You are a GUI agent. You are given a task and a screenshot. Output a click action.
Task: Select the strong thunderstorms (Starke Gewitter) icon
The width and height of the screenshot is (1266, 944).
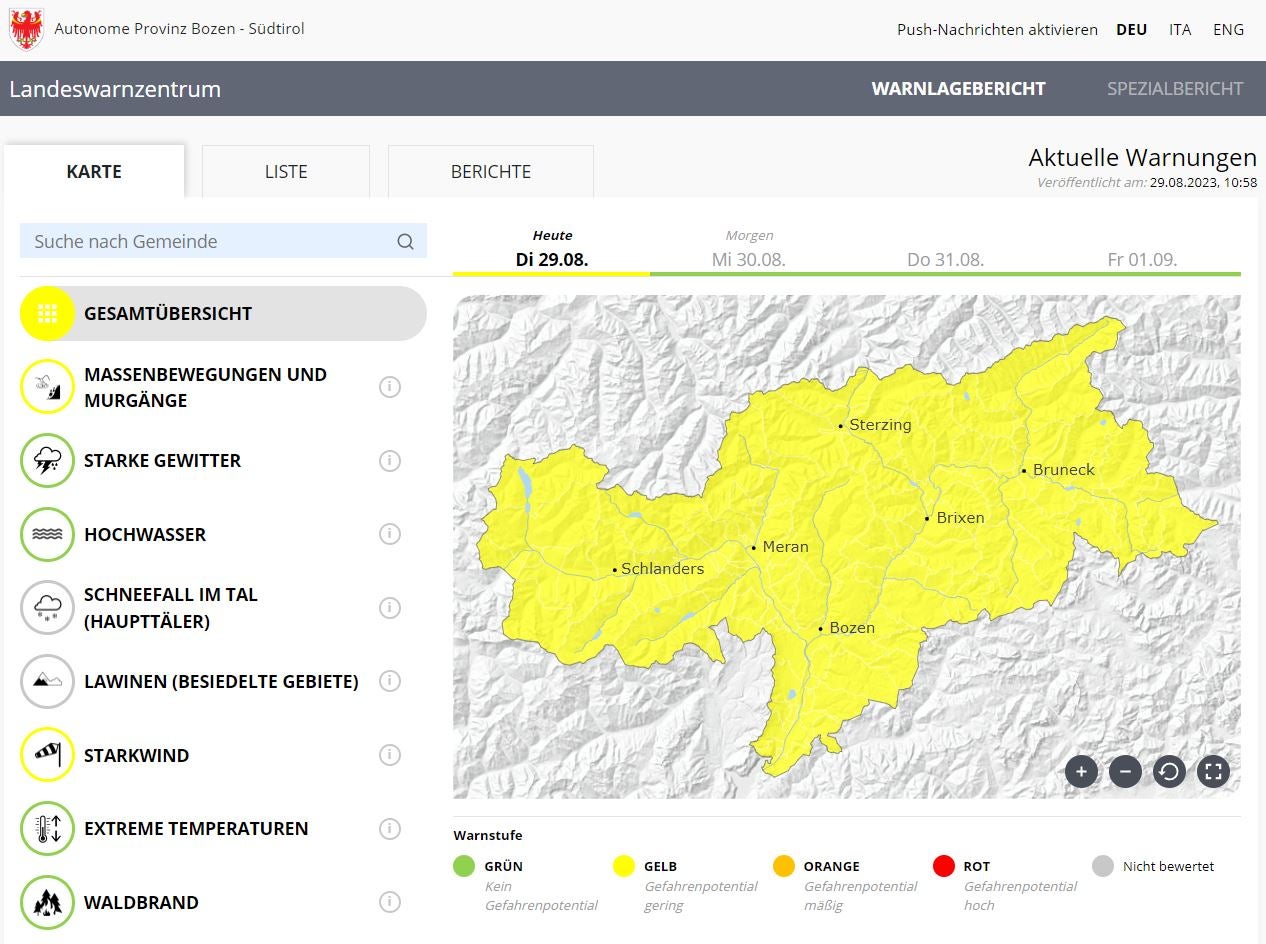coord(47,461)
